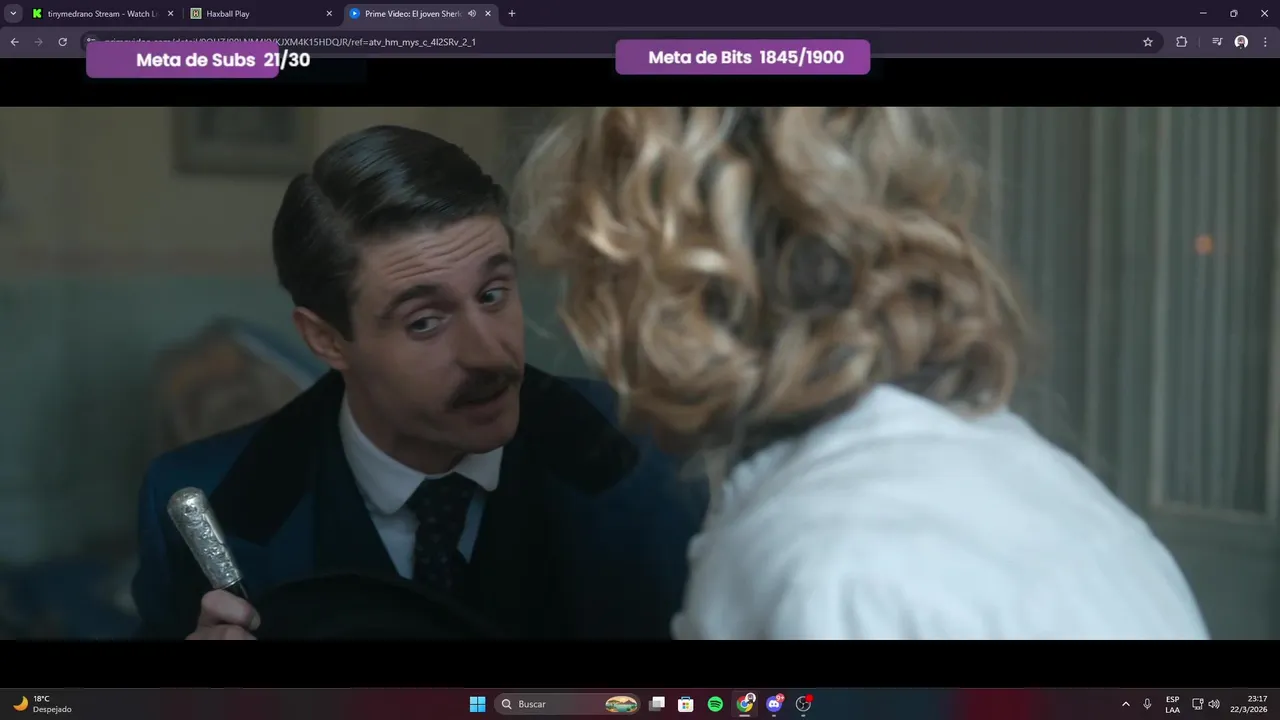Open Spotify from the taskbar
The width and height of the screenshot is (1280, 720).
[715, 704]
